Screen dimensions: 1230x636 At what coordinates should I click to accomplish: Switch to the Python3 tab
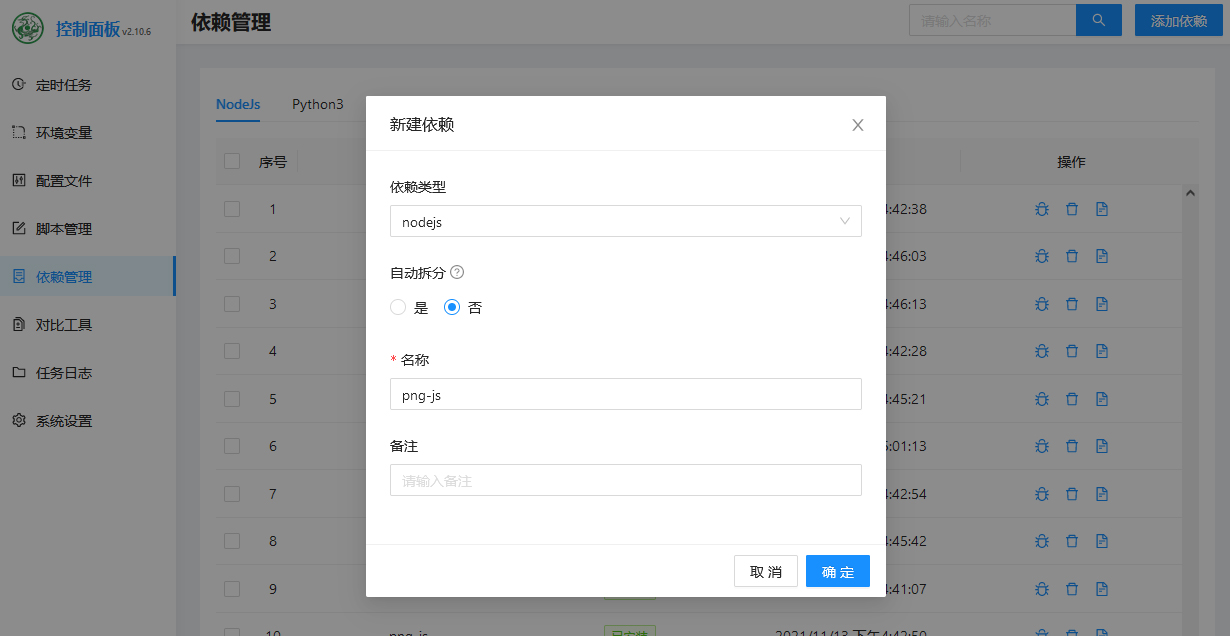(x=317, y=104)
